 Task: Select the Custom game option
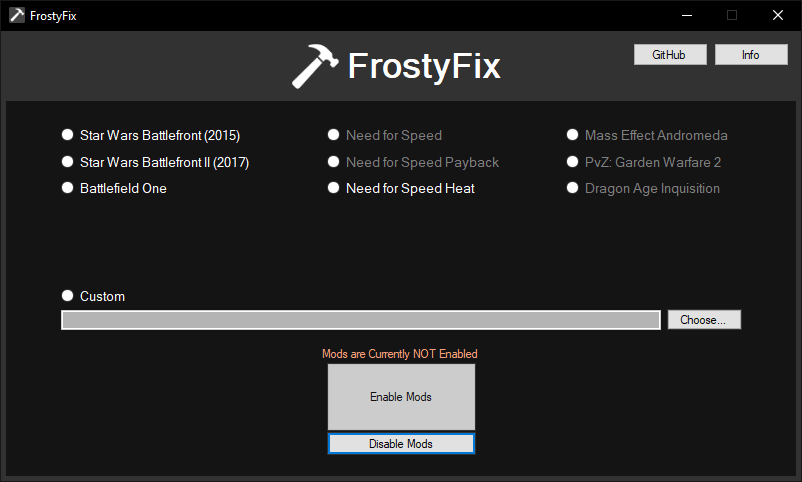click(68, 296)
